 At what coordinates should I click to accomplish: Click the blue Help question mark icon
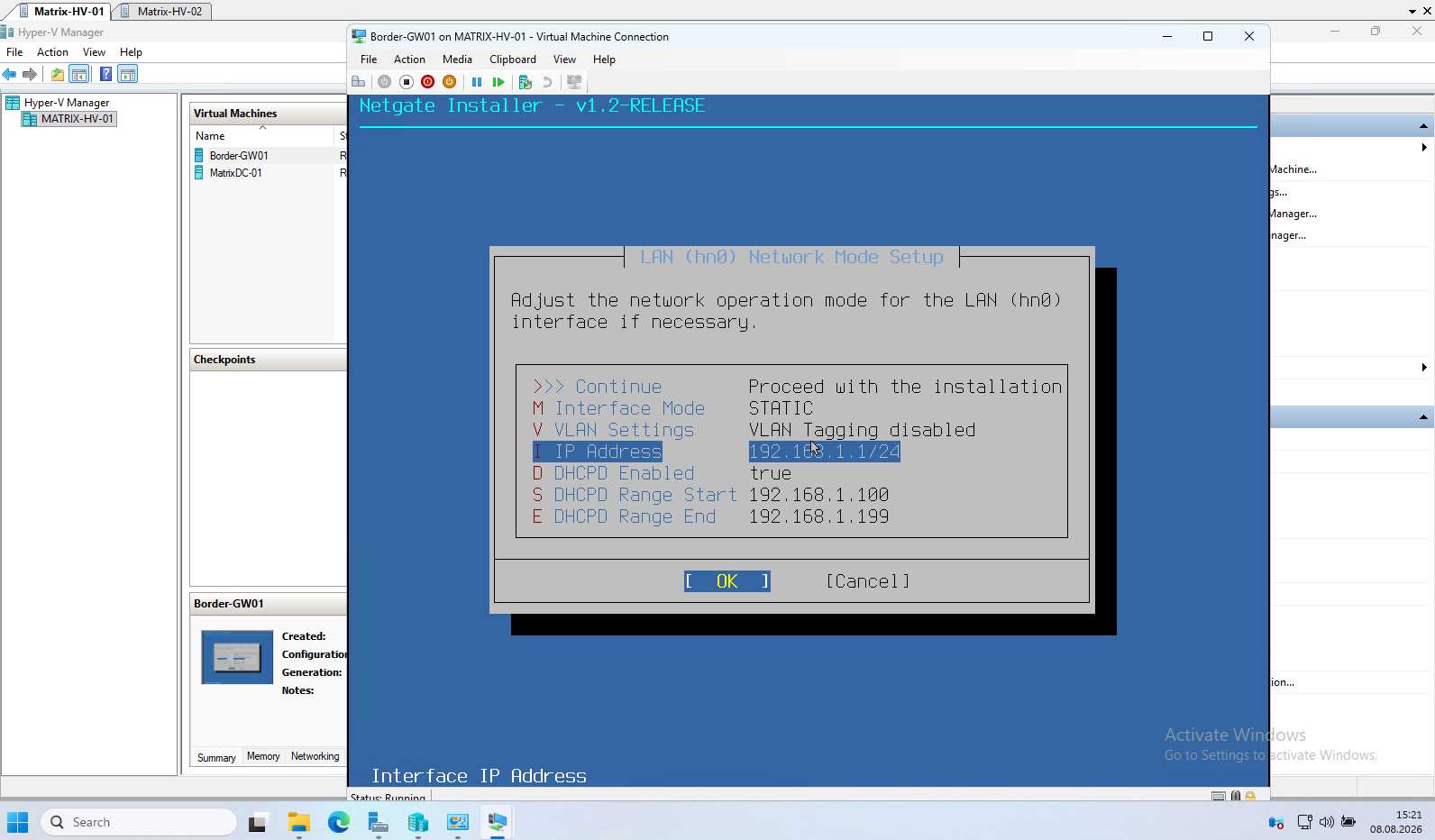(x=106, y=74)
